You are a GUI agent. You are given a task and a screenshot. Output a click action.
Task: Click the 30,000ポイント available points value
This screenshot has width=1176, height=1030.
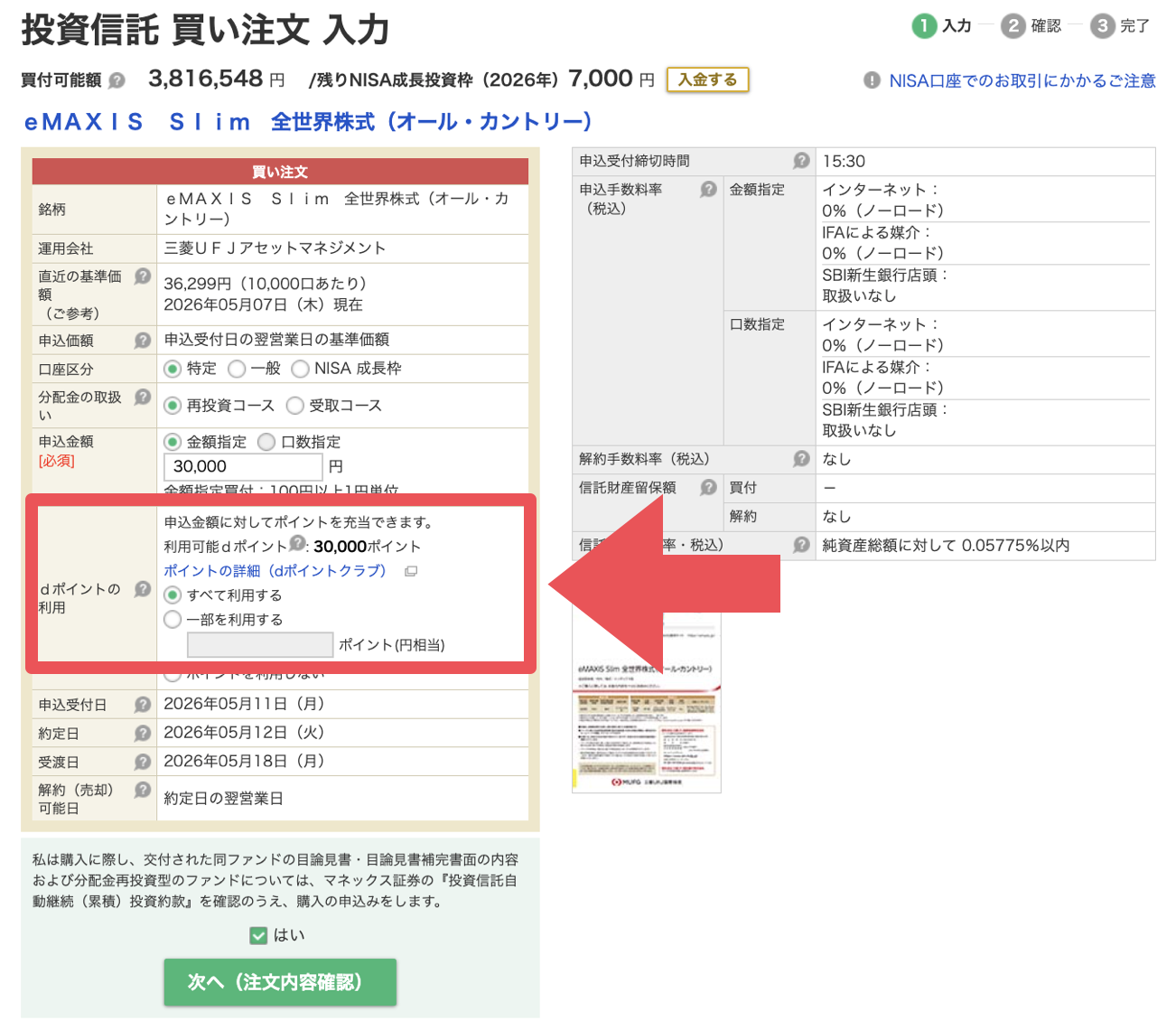click(368, 547)
